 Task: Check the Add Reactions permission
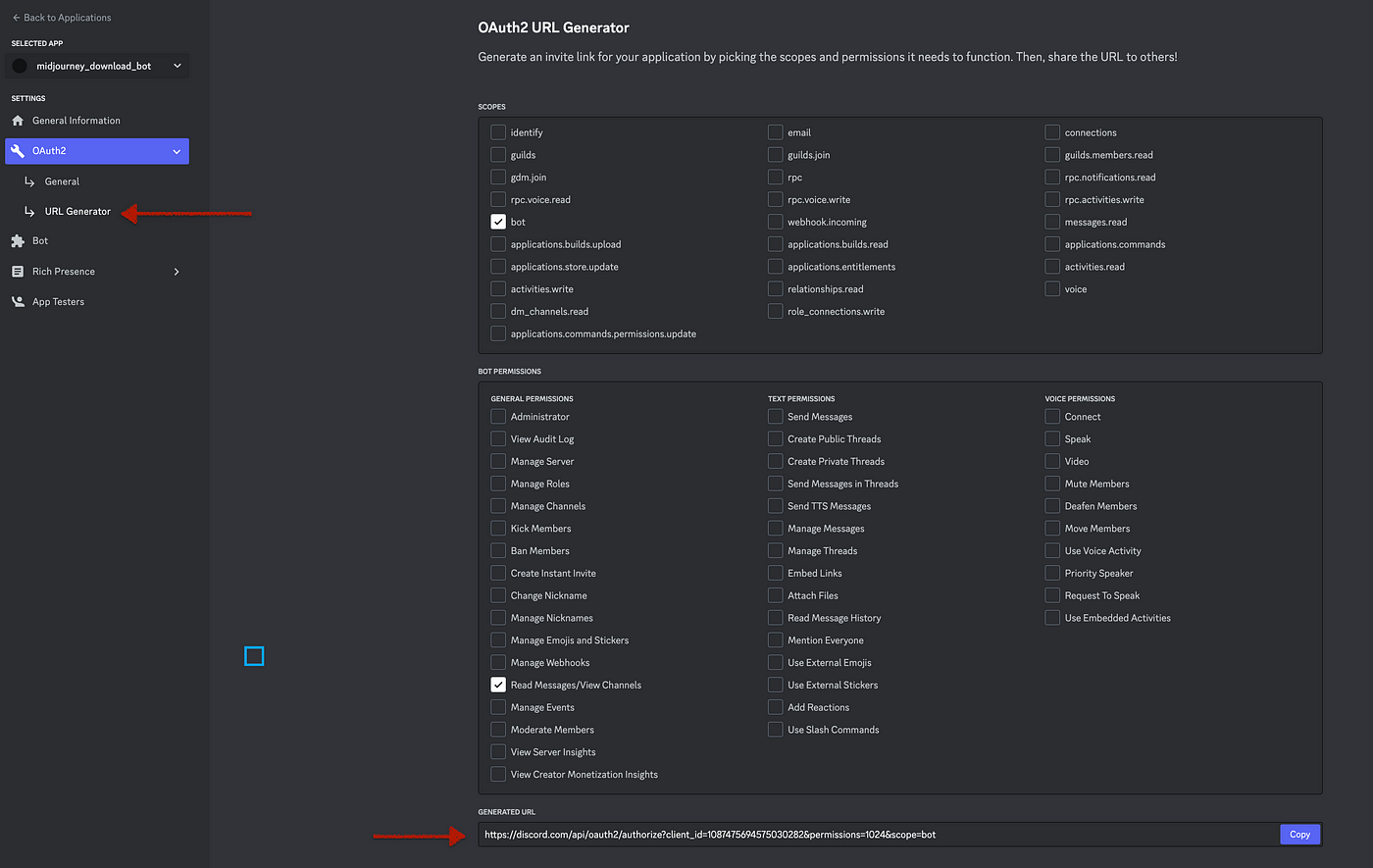click(x=776, y=707)
